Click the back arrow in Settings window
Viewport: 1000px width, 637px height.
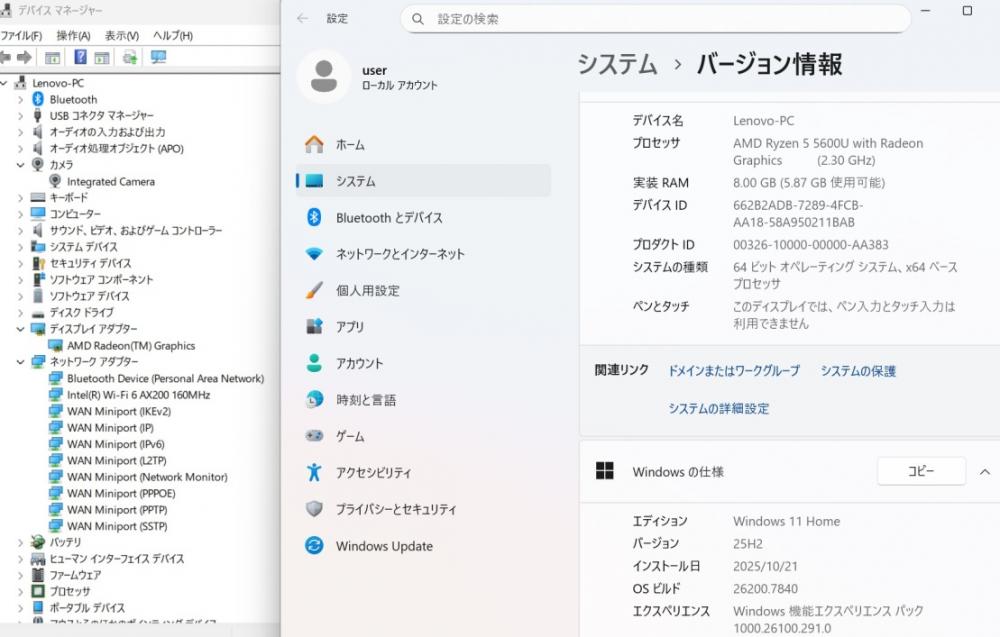[x=302, y=18]
